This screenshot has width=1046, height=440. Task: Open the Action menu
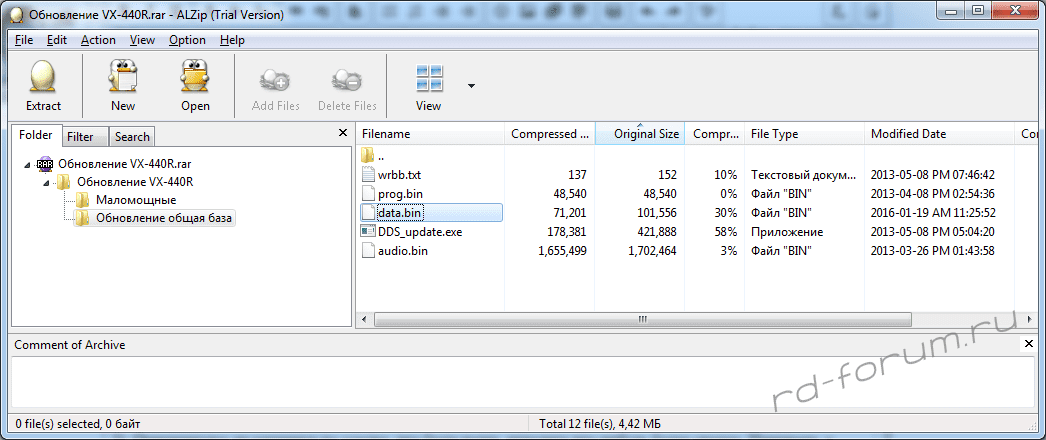(98, 40)
